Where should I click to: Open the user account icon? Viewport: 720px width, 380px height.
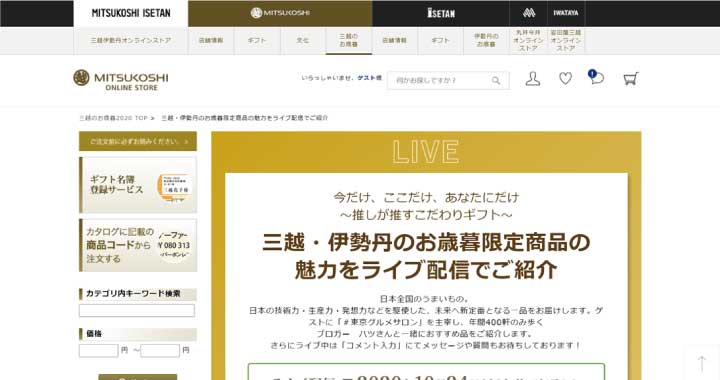tap(533, 79)
